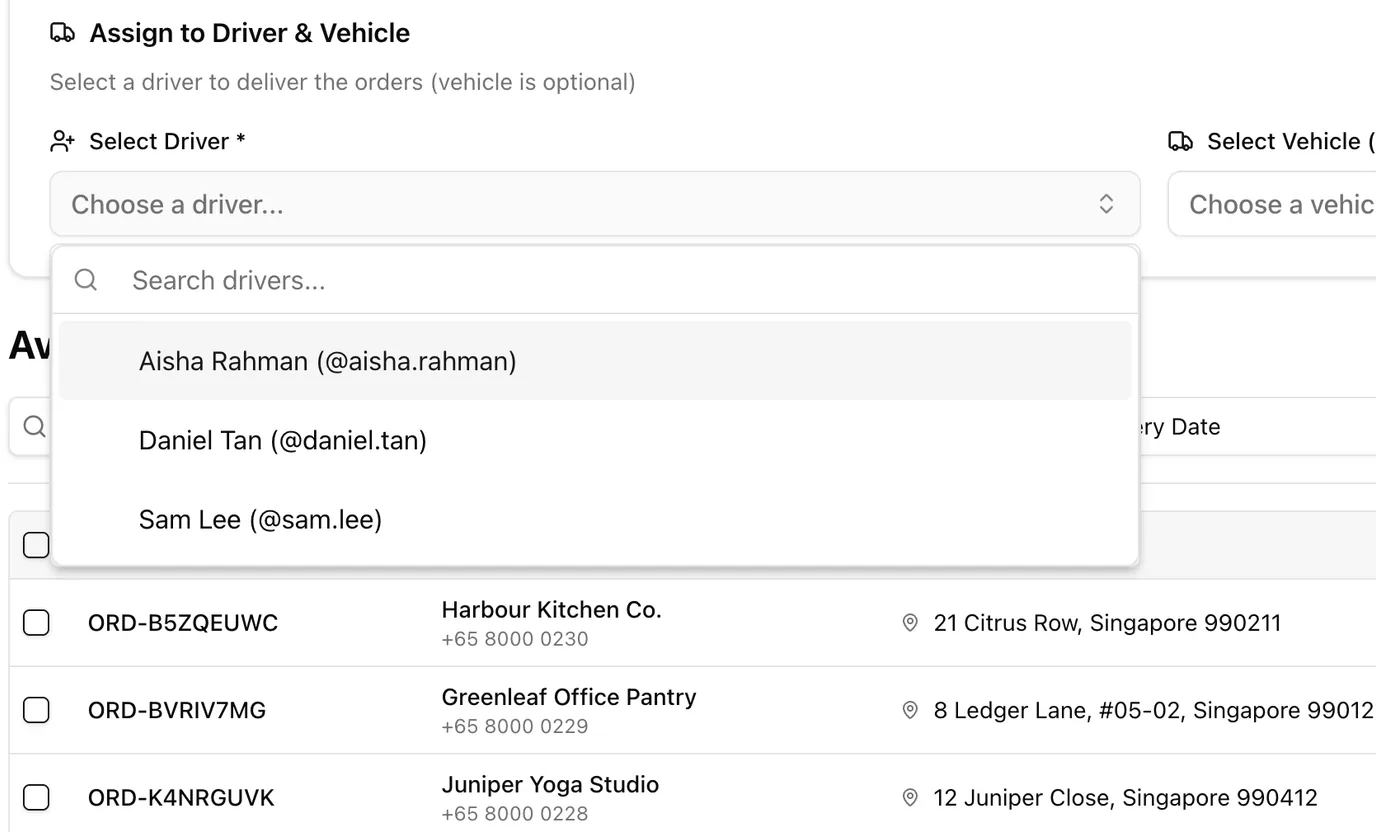Click the 8 Ledger Lane address
Screen dimensions: 1376x832
click(x=1154, y=710)
